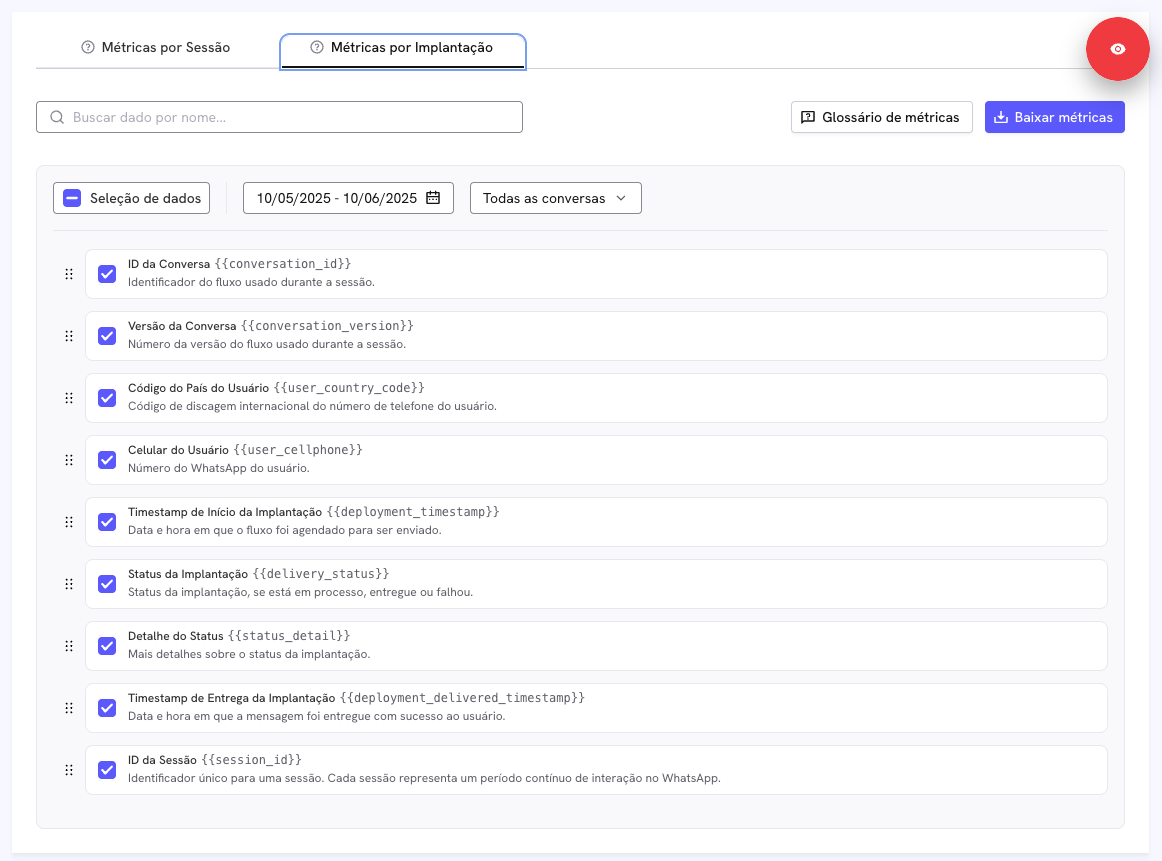Uncheck the Versão da Conversa checkbox

tap(107, 336)
